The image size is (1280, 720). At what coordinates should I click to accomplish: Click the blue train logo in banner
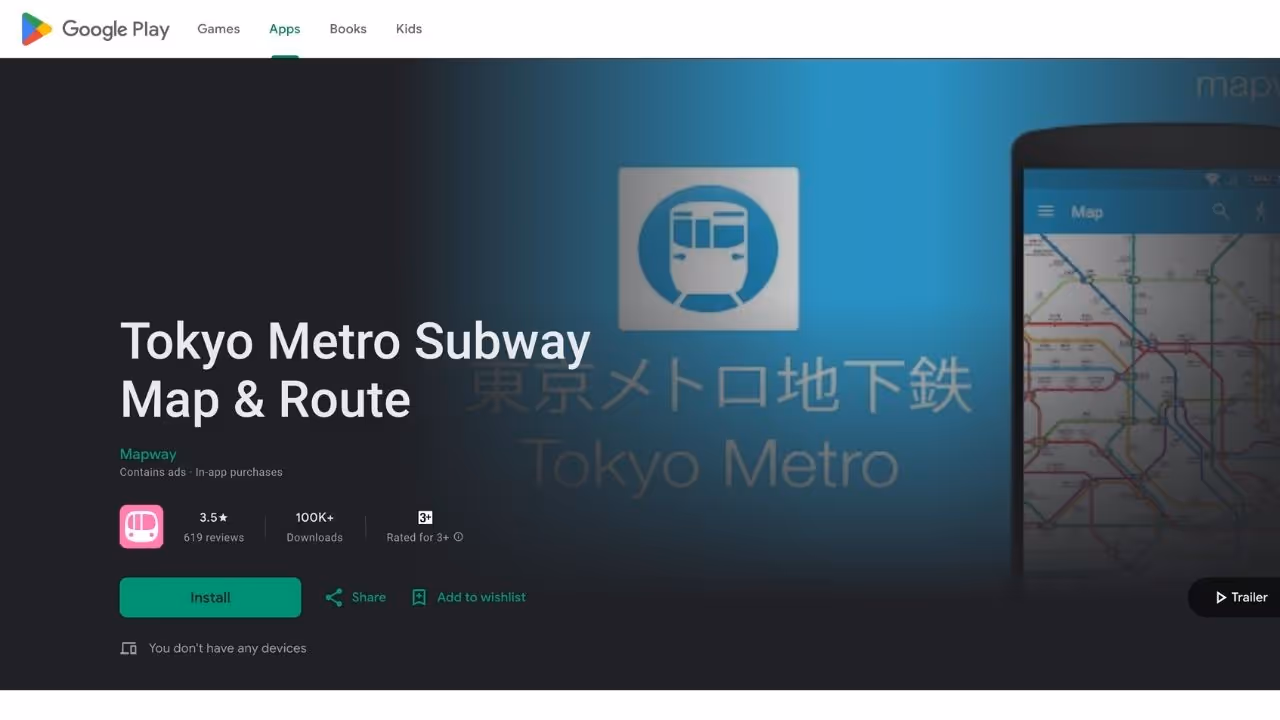[708, 248]
